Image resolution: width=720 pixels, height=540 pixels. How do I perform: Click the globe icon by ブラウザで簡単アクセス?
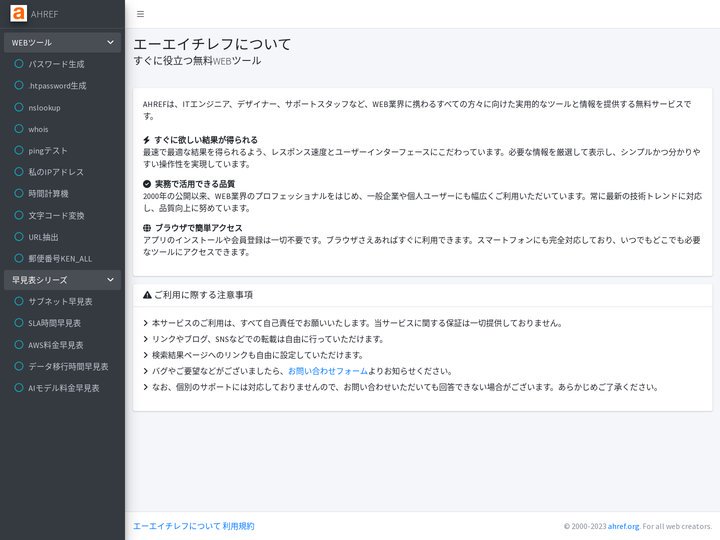coord(147,228)
